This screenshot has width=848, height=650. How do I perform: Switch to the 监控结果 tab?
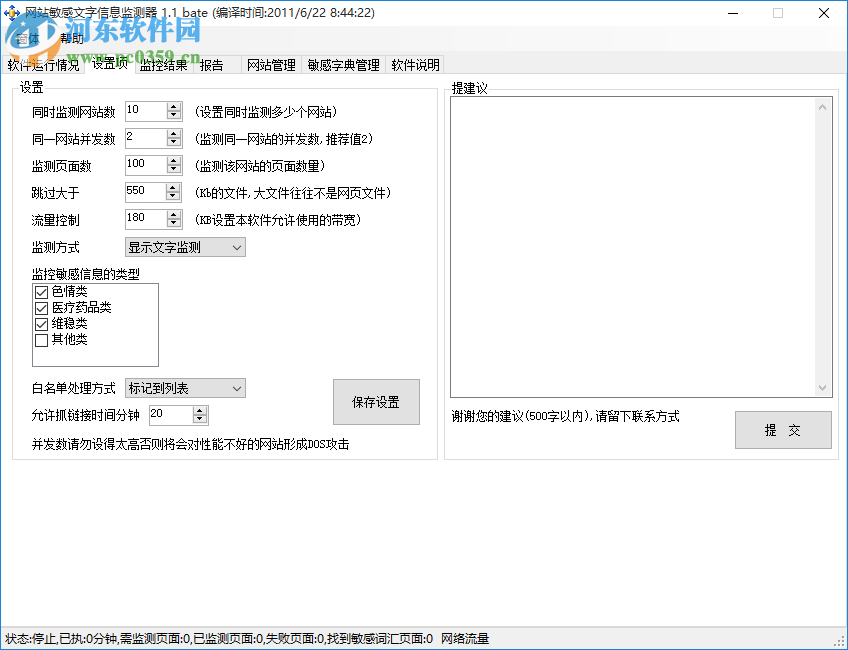[163, 63]
